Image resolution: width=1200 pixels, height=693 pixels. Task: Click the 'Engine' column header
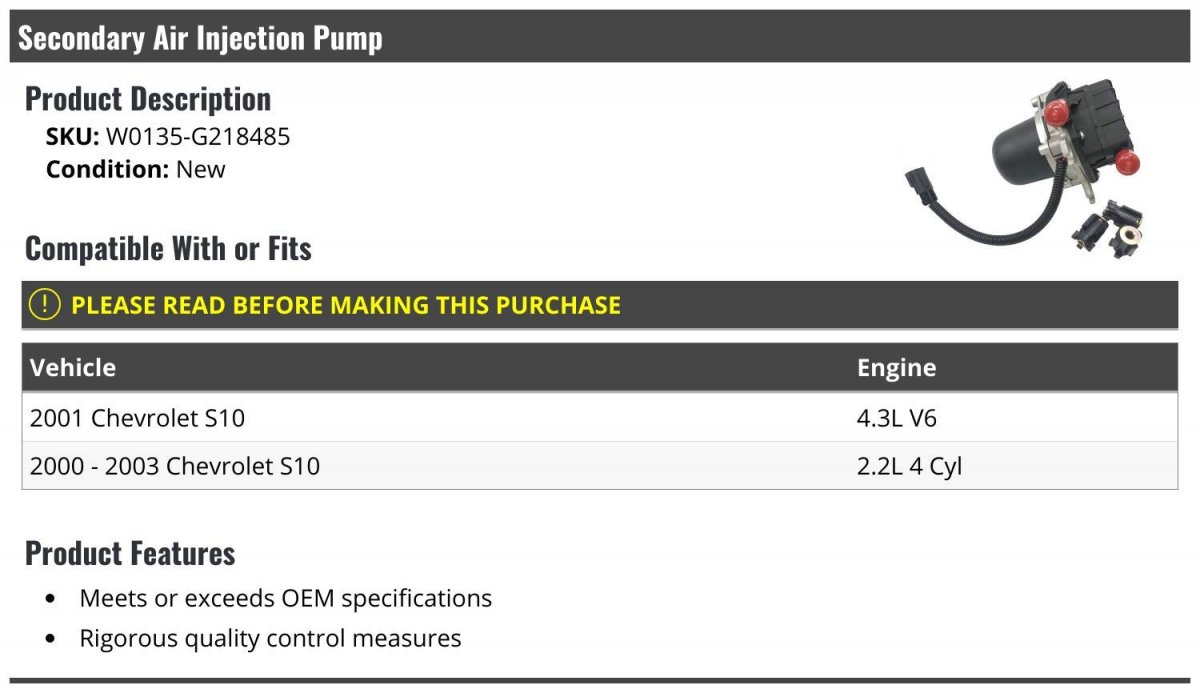point(896,367)
